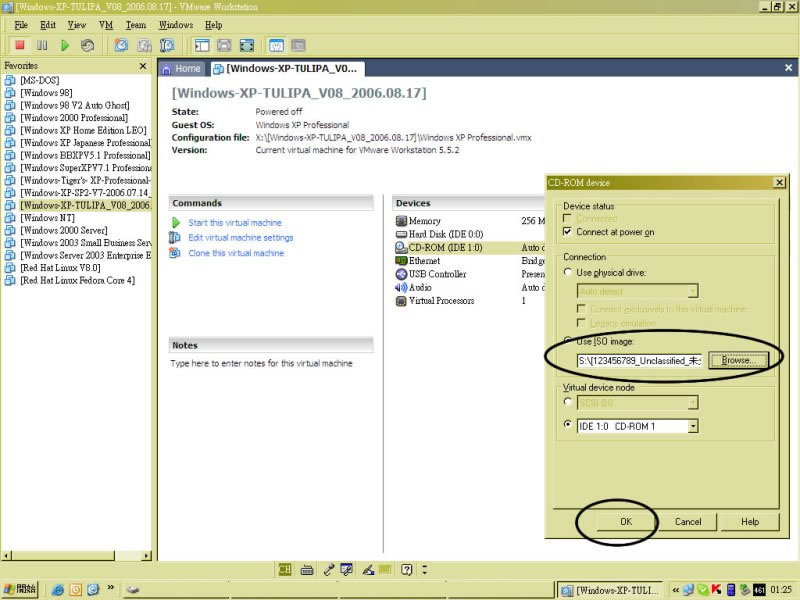This screenshot has height=600, width=800.
Task: Open the Team menu
Action: (x=136, y=25)
